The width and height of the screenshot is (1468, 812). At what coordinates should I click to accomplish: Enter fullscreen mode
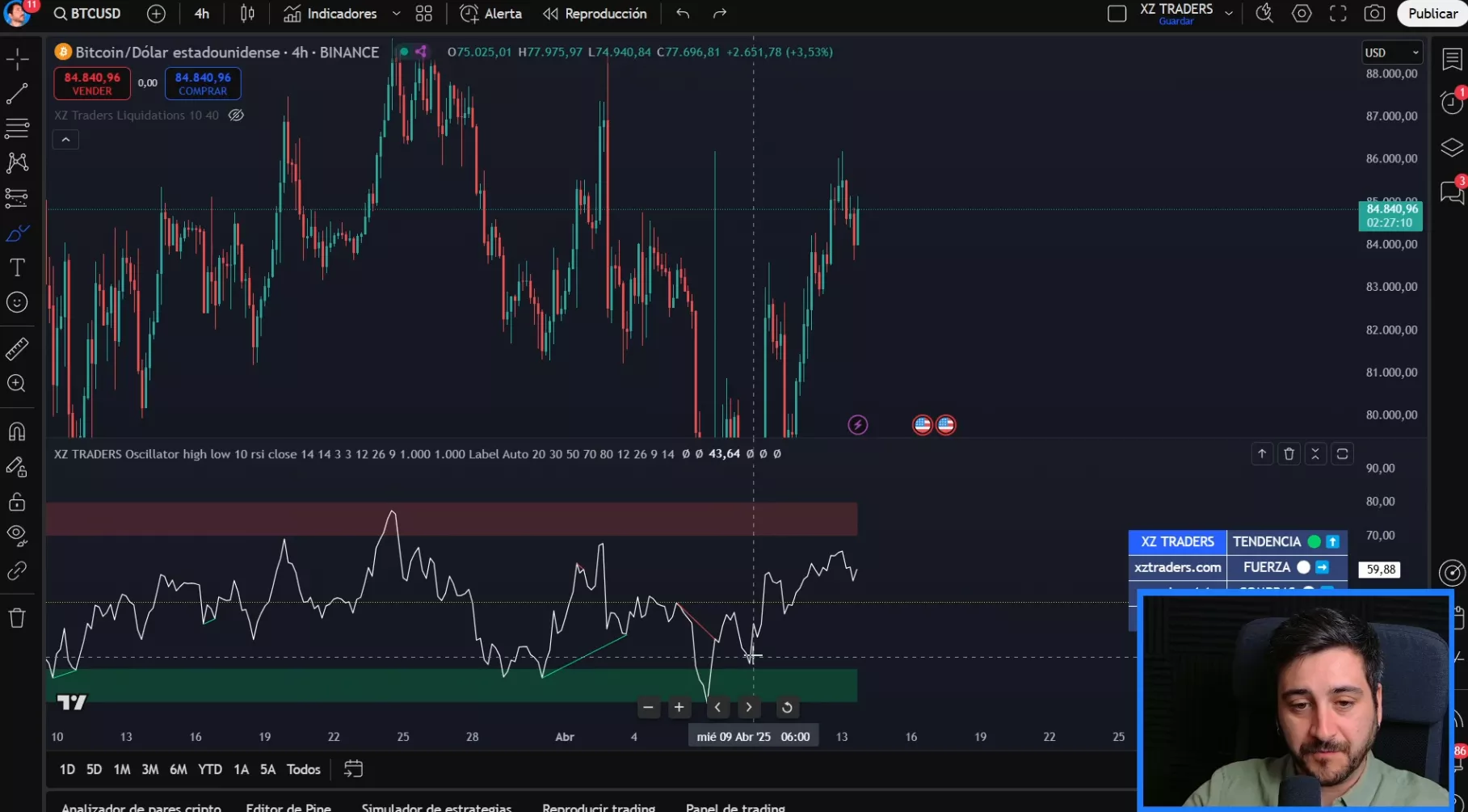[1338, 14]
